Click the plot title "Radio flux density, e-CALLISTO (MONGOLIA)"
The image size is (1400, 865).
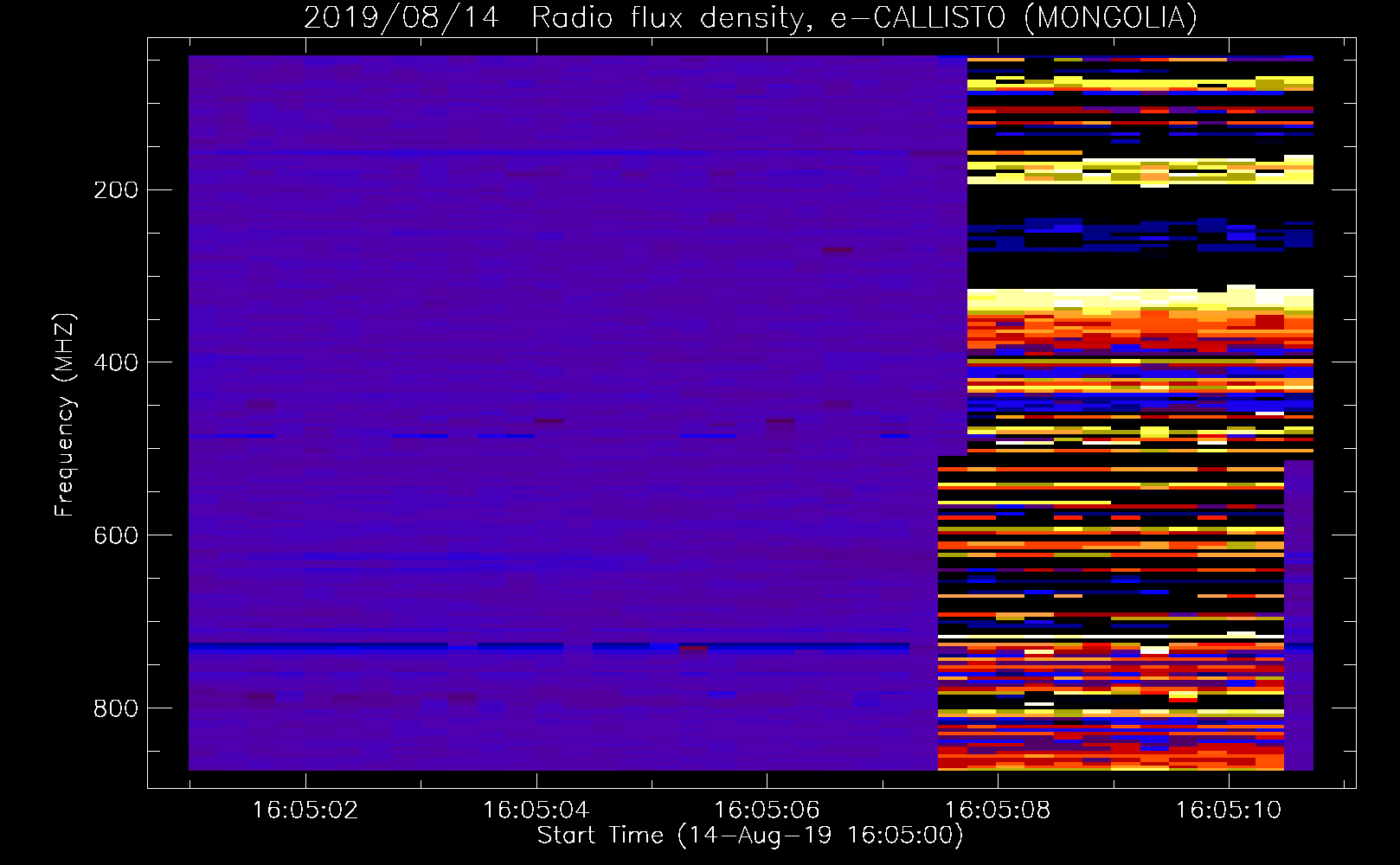(x=864, y=18)
